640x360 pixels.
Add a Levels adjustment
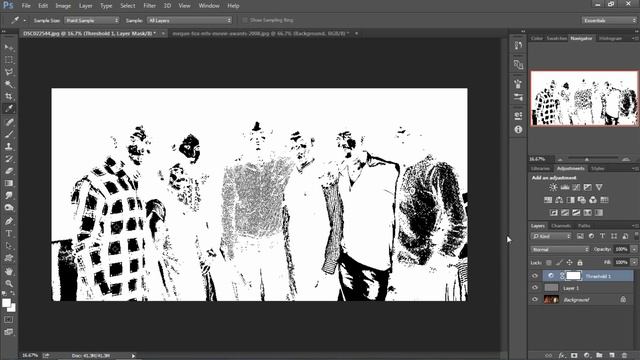tap(565, 187)
